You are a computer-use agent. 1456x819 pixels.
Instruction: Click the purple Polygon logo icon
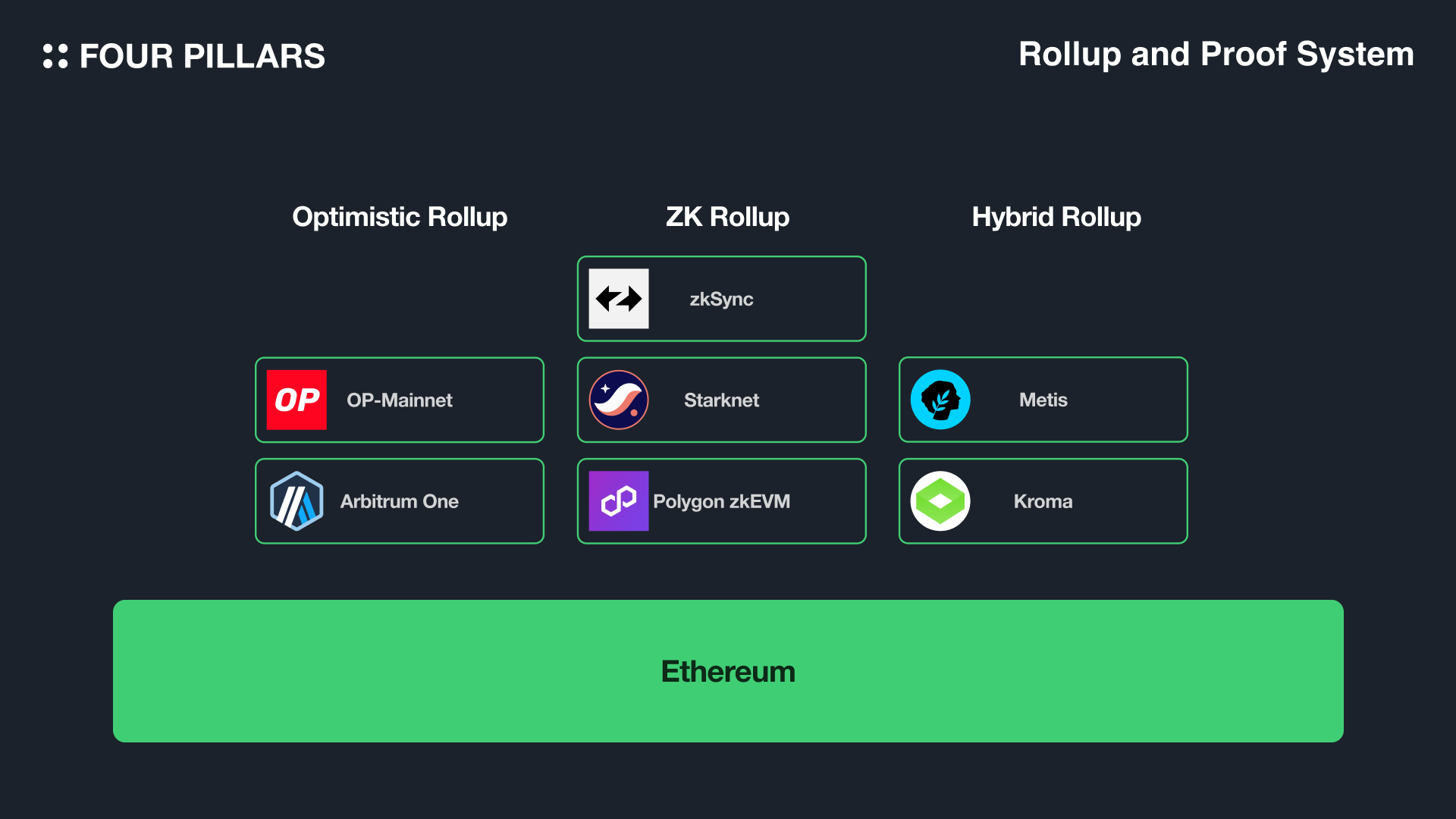(619, 501)
